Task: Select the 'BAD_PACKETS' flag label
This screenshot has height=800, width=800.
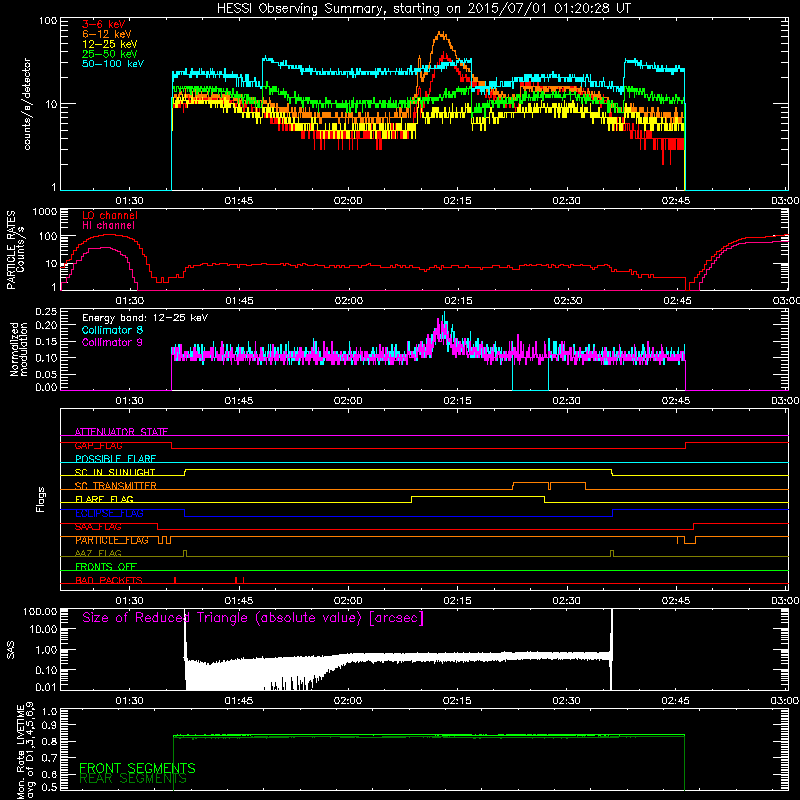Action: click(109, 581)
